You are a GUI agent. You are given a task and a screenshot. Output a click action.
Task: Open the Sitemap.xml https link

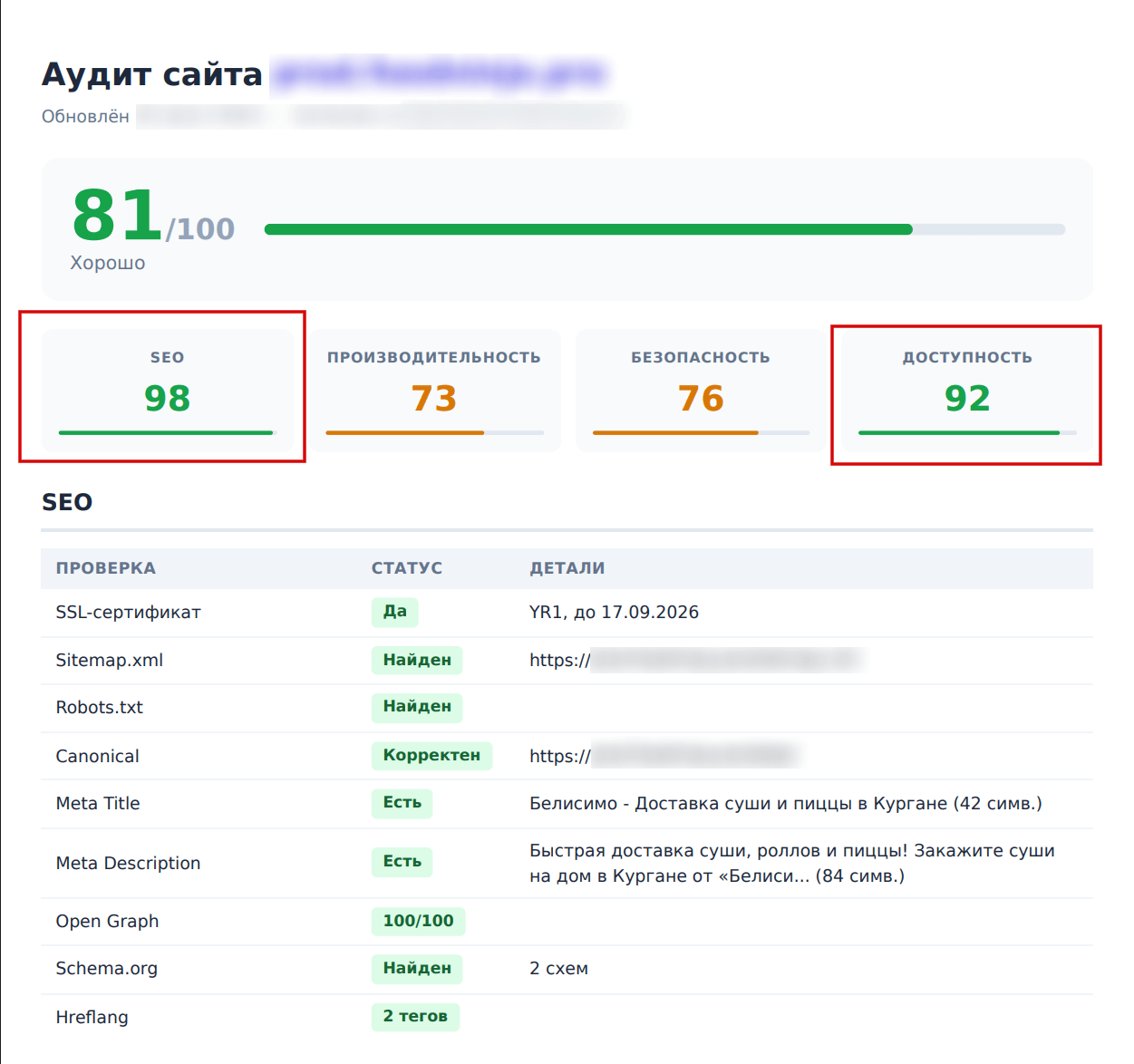coord(694,660)
